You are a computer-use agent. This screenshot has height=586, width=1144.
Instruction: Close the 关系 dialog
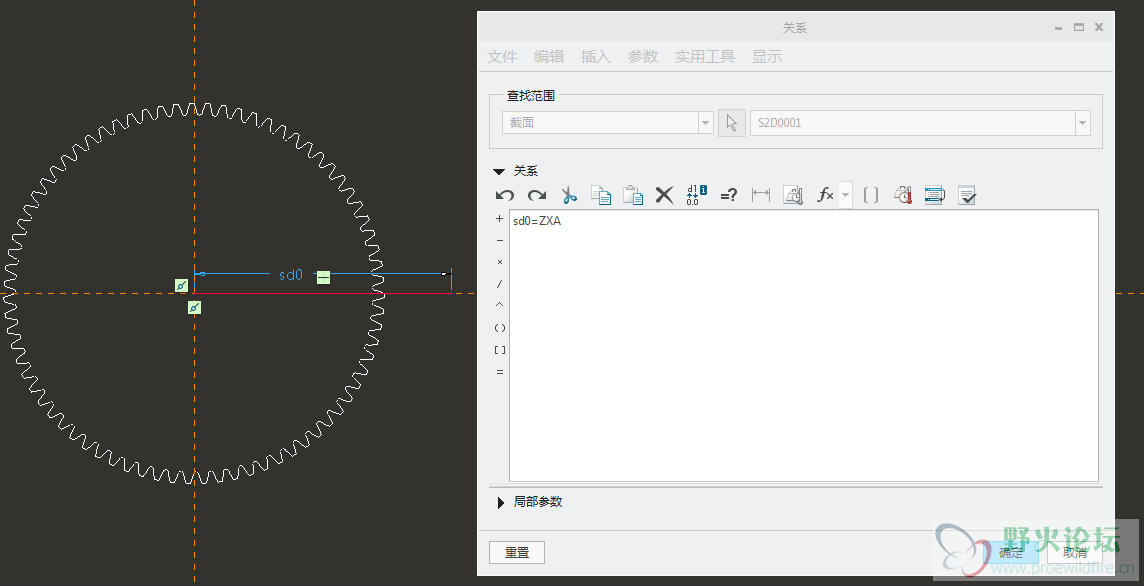(x=1099, y=27)
